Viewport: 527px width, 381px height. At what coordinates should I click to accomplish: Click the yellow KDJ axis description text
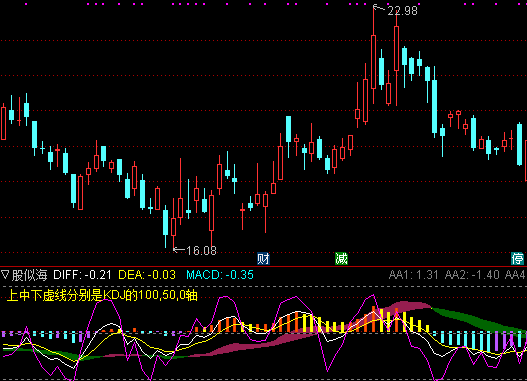pos(102,295)
